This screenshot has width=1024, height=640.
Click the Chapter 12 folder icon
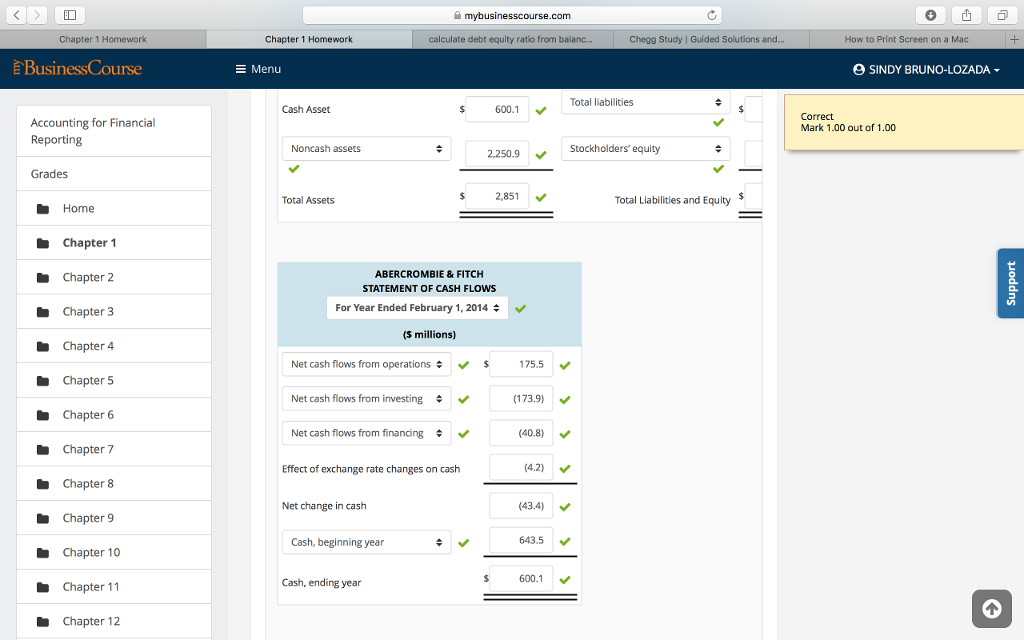[43, 622]
